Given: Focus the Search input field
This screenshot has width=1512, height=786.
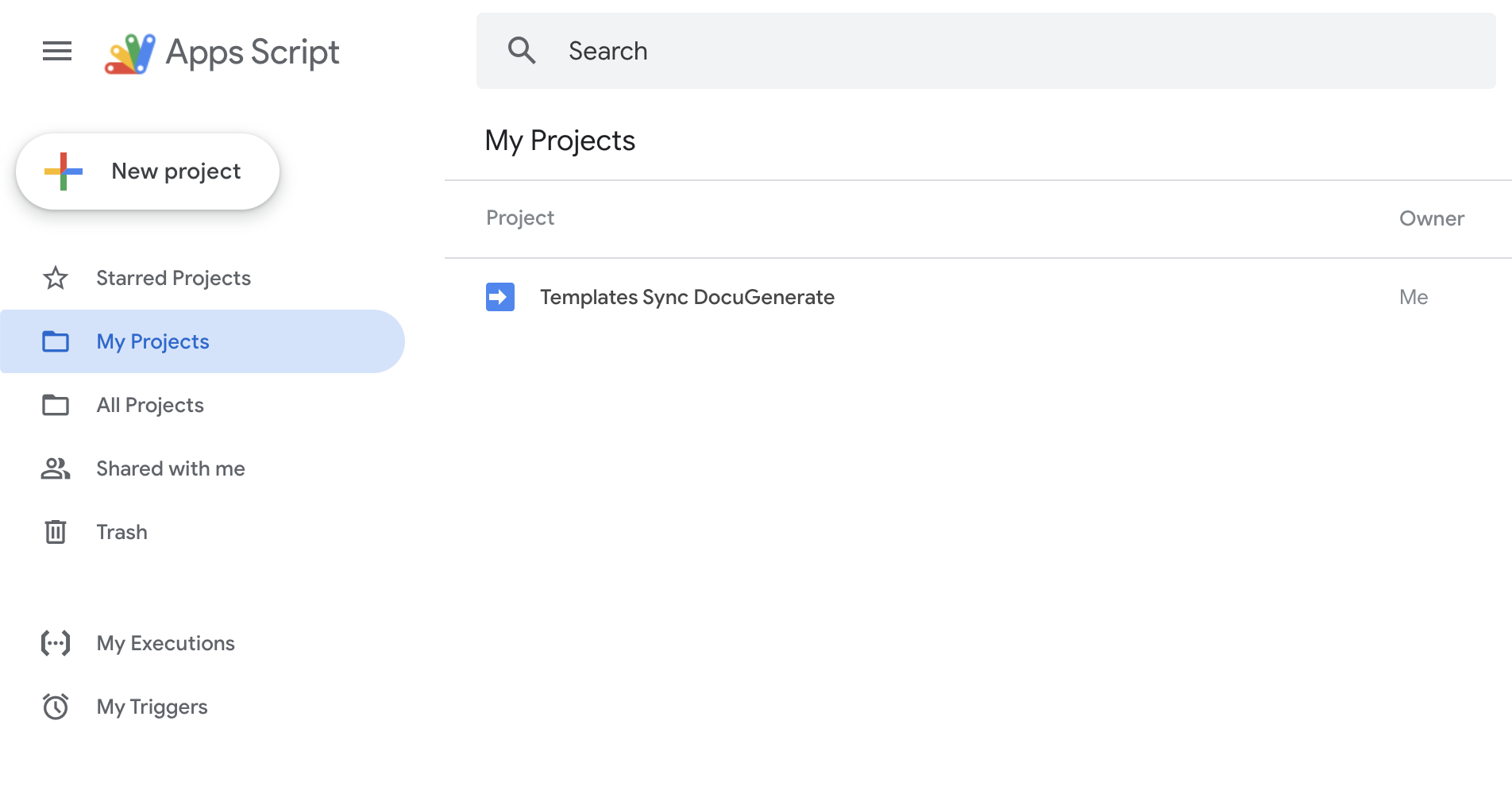Looking at the screenshot, I should point(985,51).
